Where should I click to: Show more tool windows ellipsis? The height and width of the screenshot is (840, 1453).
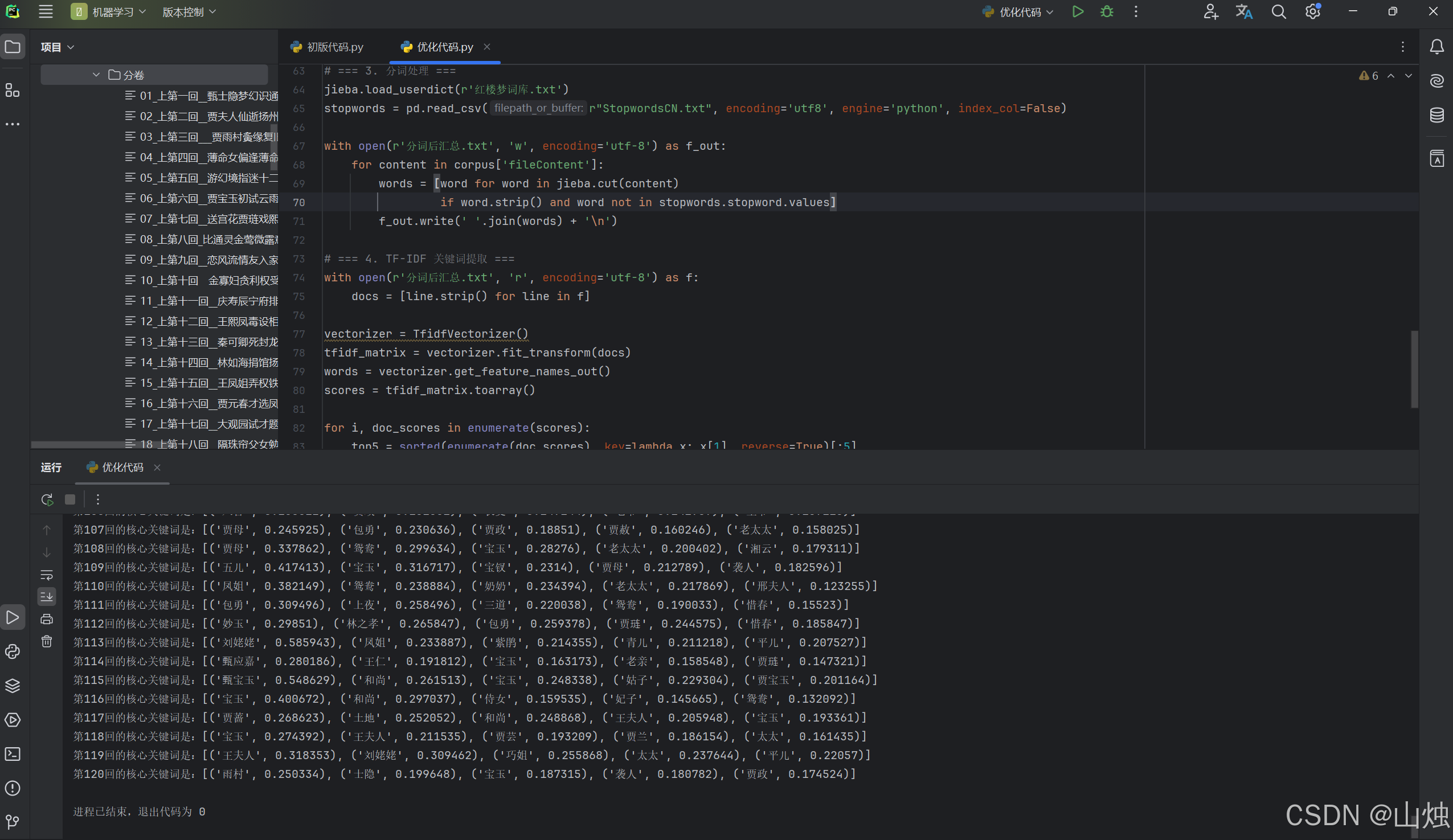click(x=13, y=124)
